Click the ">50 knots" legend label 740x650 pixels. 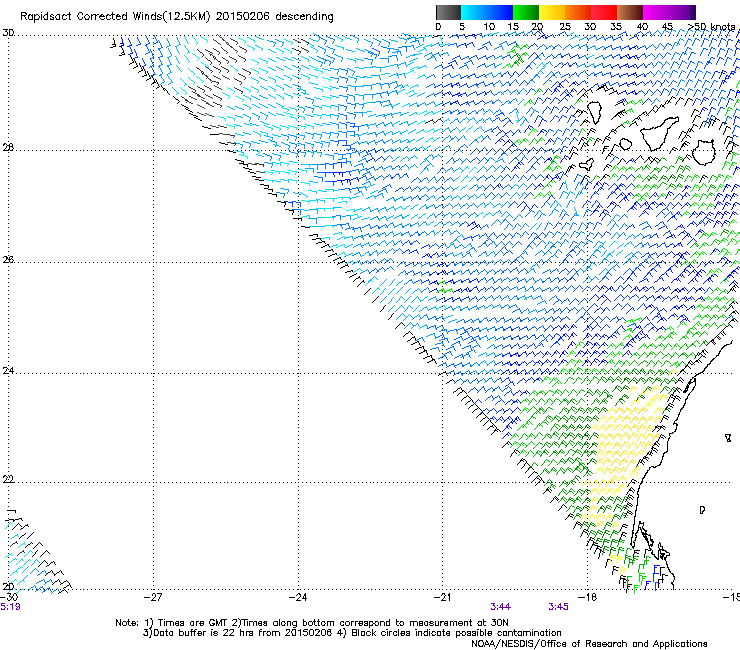click(x=711, y=27)
